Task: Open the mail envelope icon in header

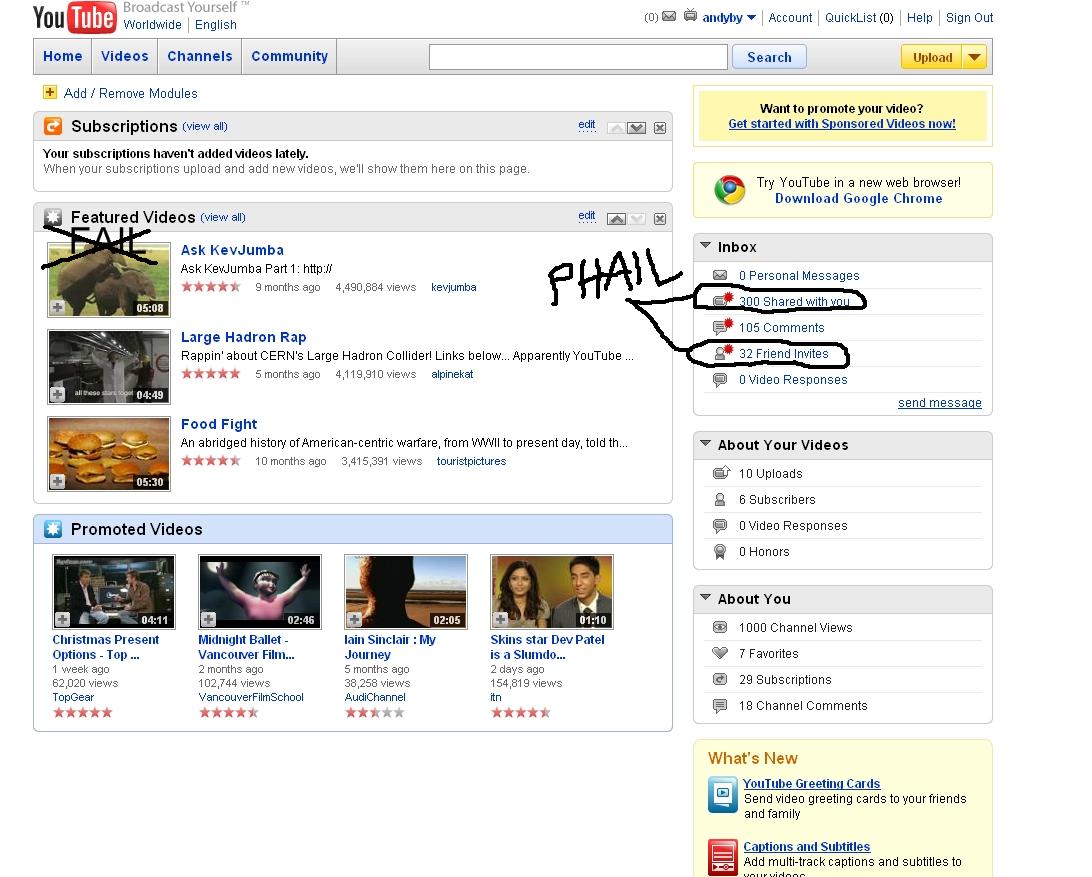Action: [669, 16]
